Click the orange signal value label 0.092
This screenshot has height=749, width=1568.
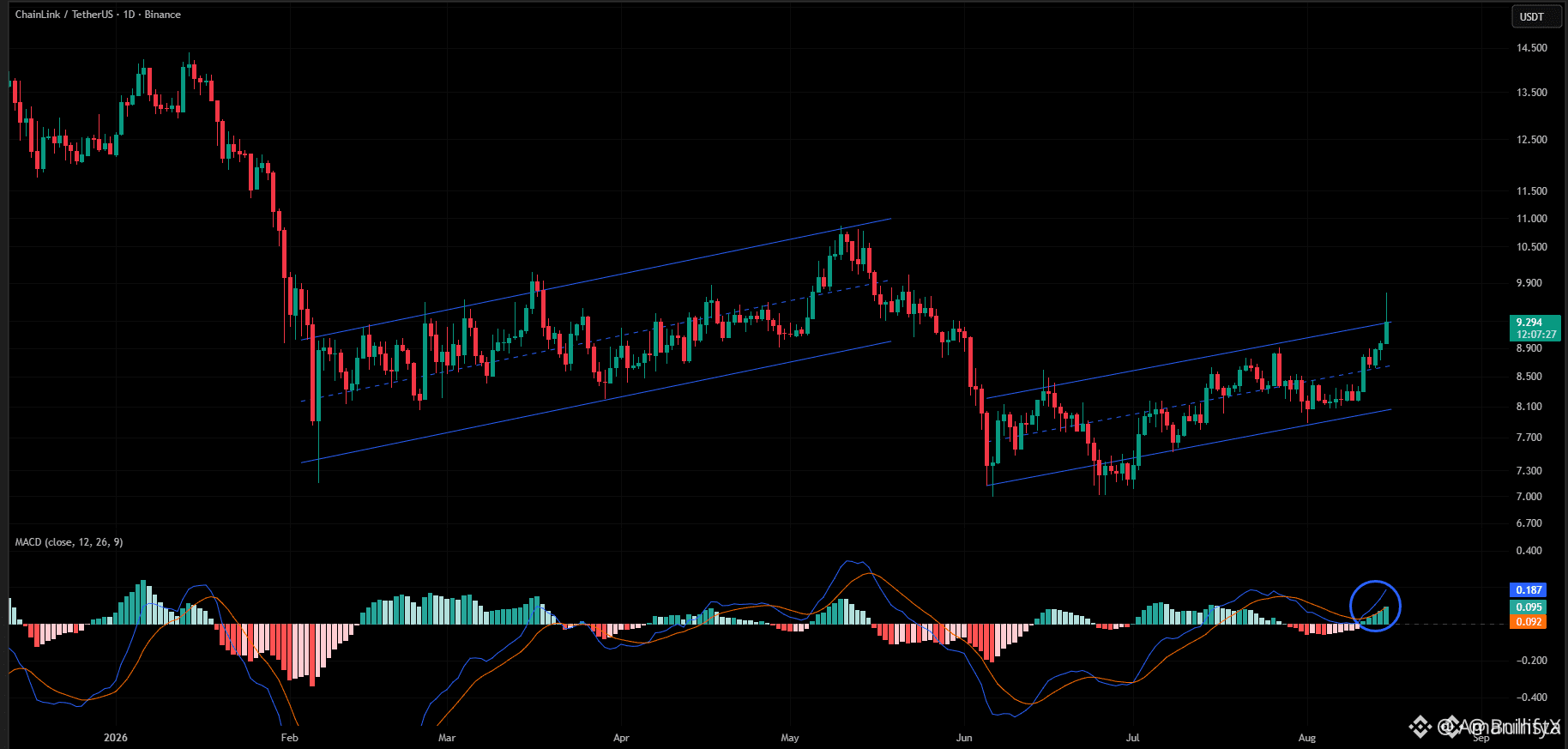pos(1528,621)
